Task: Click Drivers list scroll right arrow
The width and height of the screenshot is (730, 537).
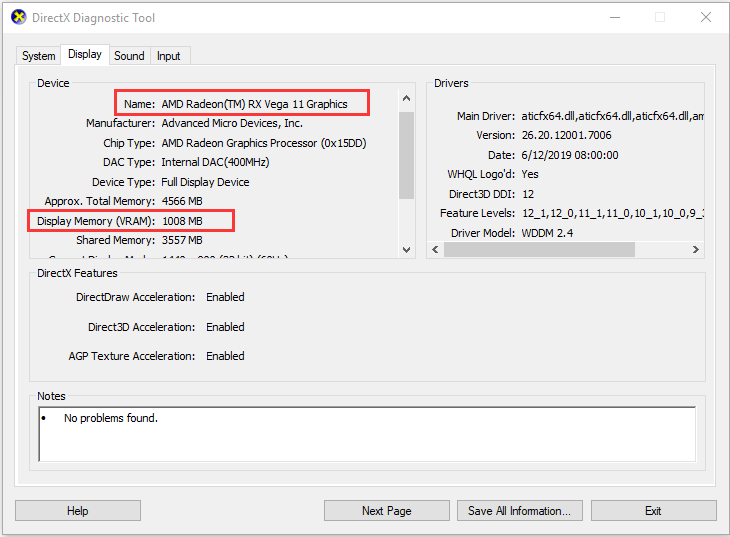Action: [696, 250]
